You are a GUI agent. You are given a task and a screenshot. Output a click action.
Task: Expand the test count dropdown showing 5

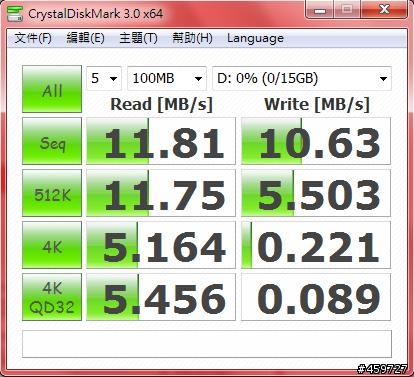click(104, 79)
